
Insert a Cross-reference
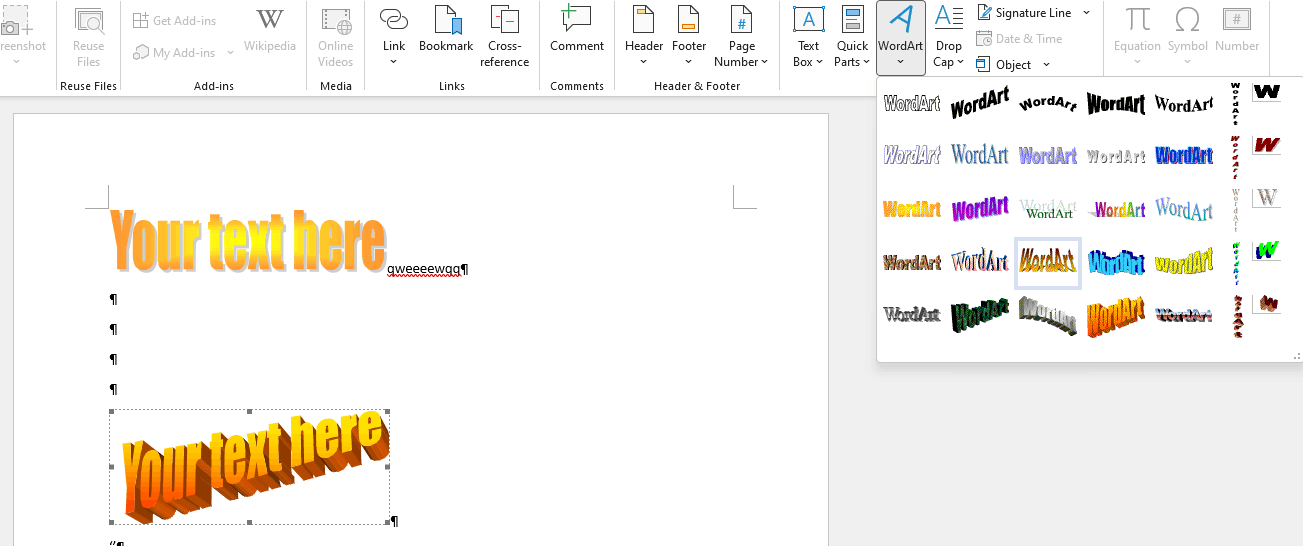pyautogui.click(x=505, y=37)
